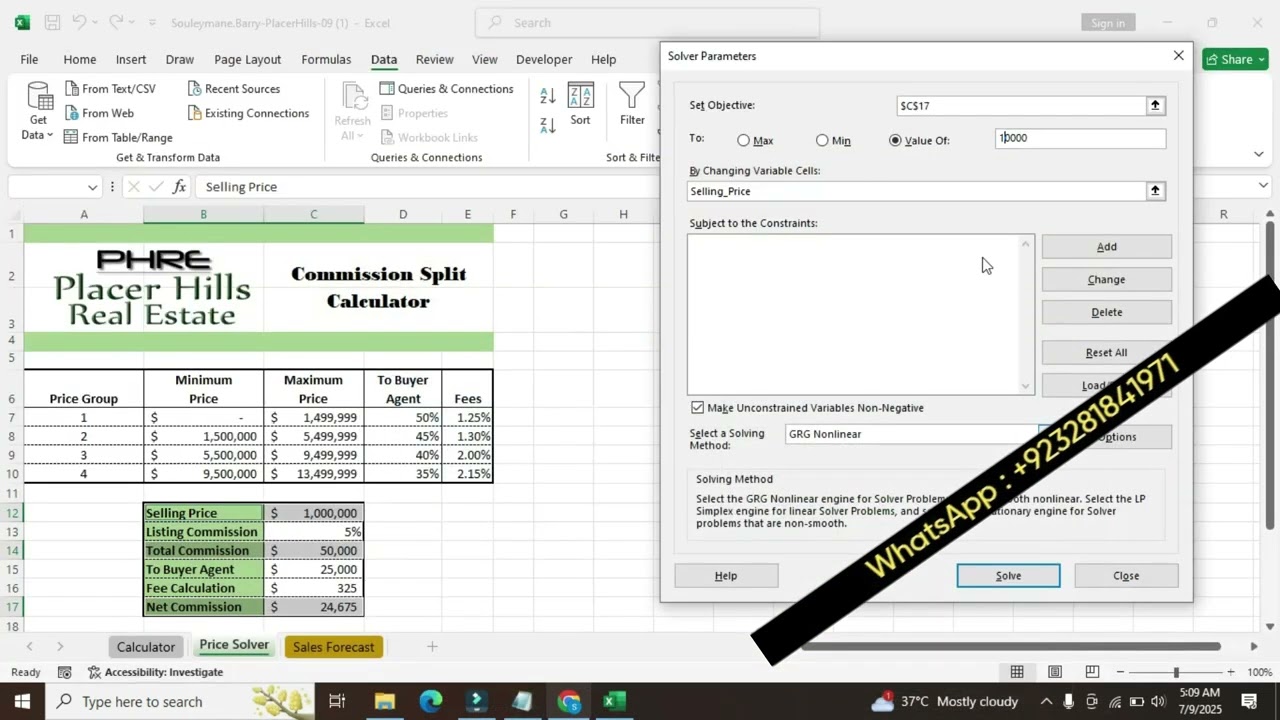This screenshot has width=1280, height=720.
Task: Expand the Name Box dropdown
Action: (x=92, y=187)
